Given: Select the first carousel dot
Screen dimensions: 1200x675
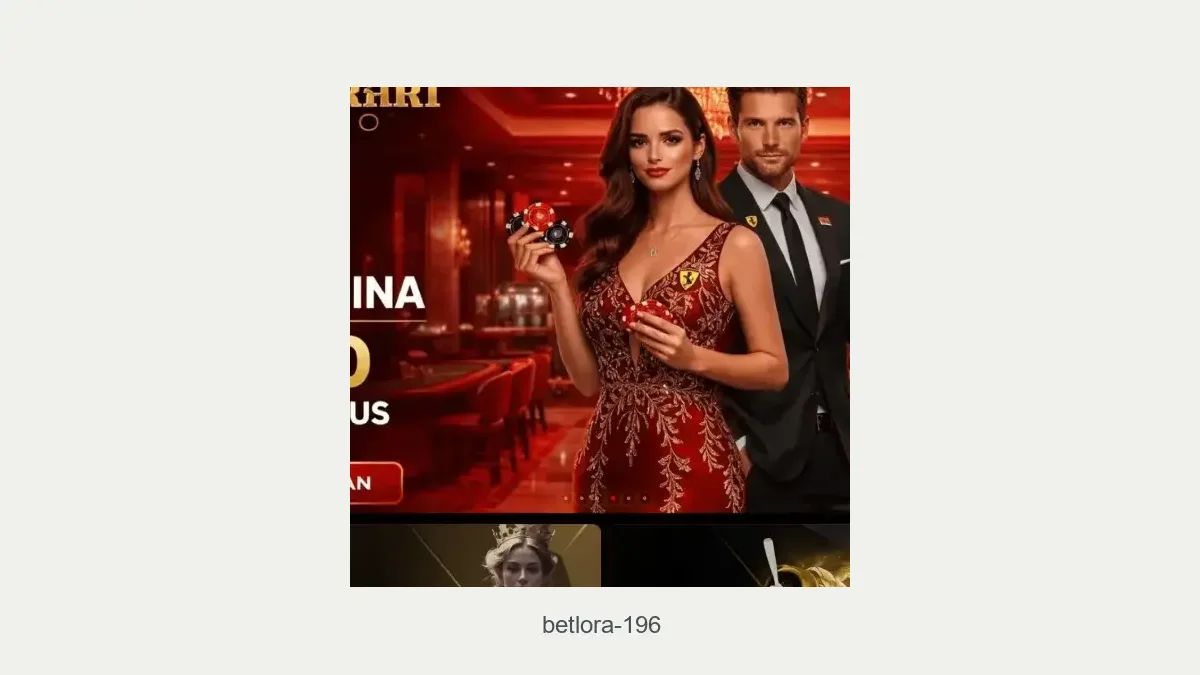Looking at the screenshot, I should [566, 498].
